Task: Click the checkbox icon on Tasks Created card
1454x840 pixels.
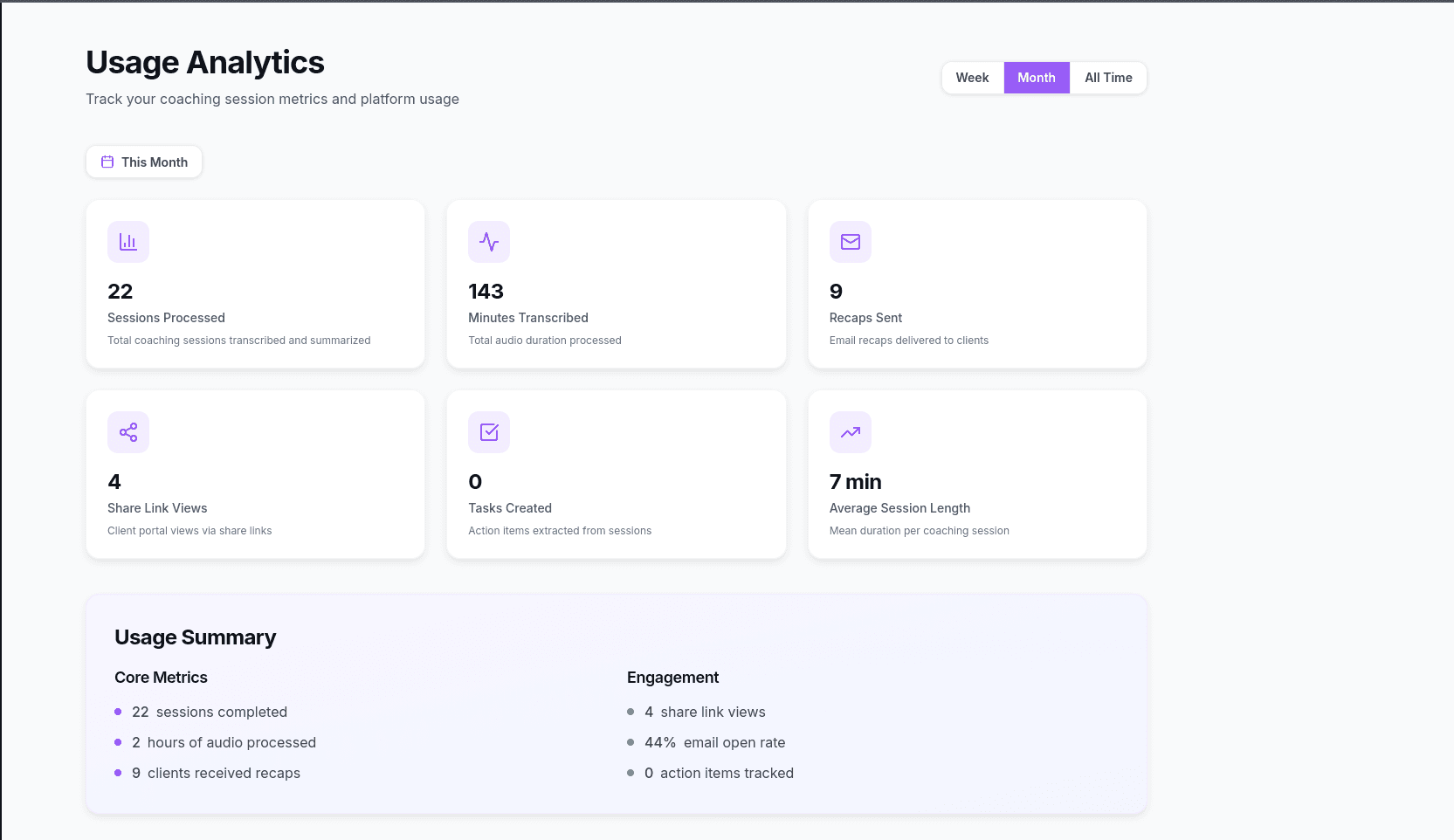Action: 489,431
